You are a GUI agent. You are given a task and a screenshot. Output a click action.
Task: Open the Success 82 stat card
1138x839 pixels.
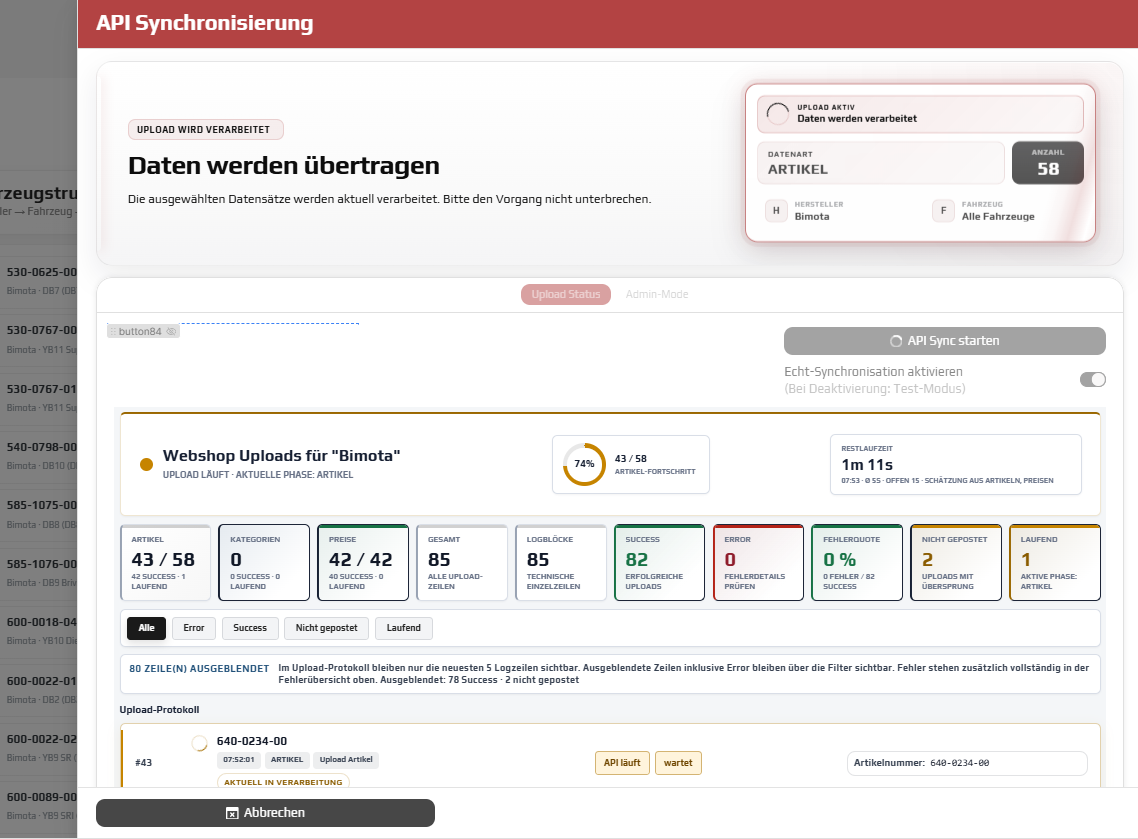pyautogui.click(x=659, y=562)
